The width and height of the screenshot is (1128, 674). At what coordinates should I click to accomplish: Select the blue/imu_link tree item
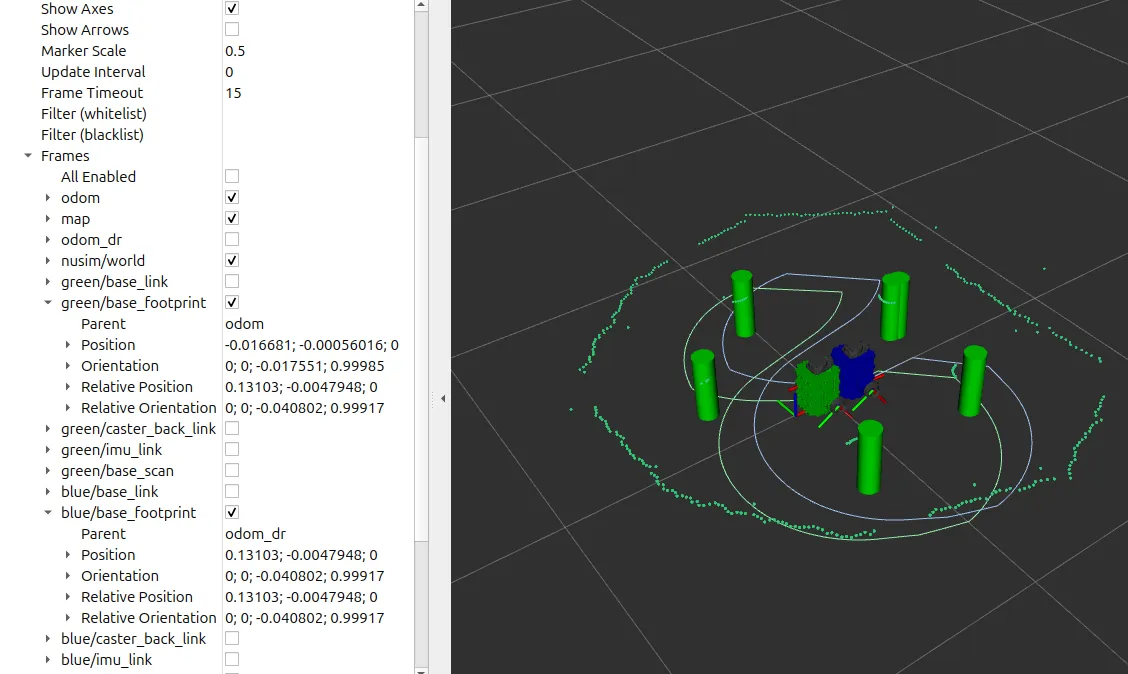coord(106,660)
